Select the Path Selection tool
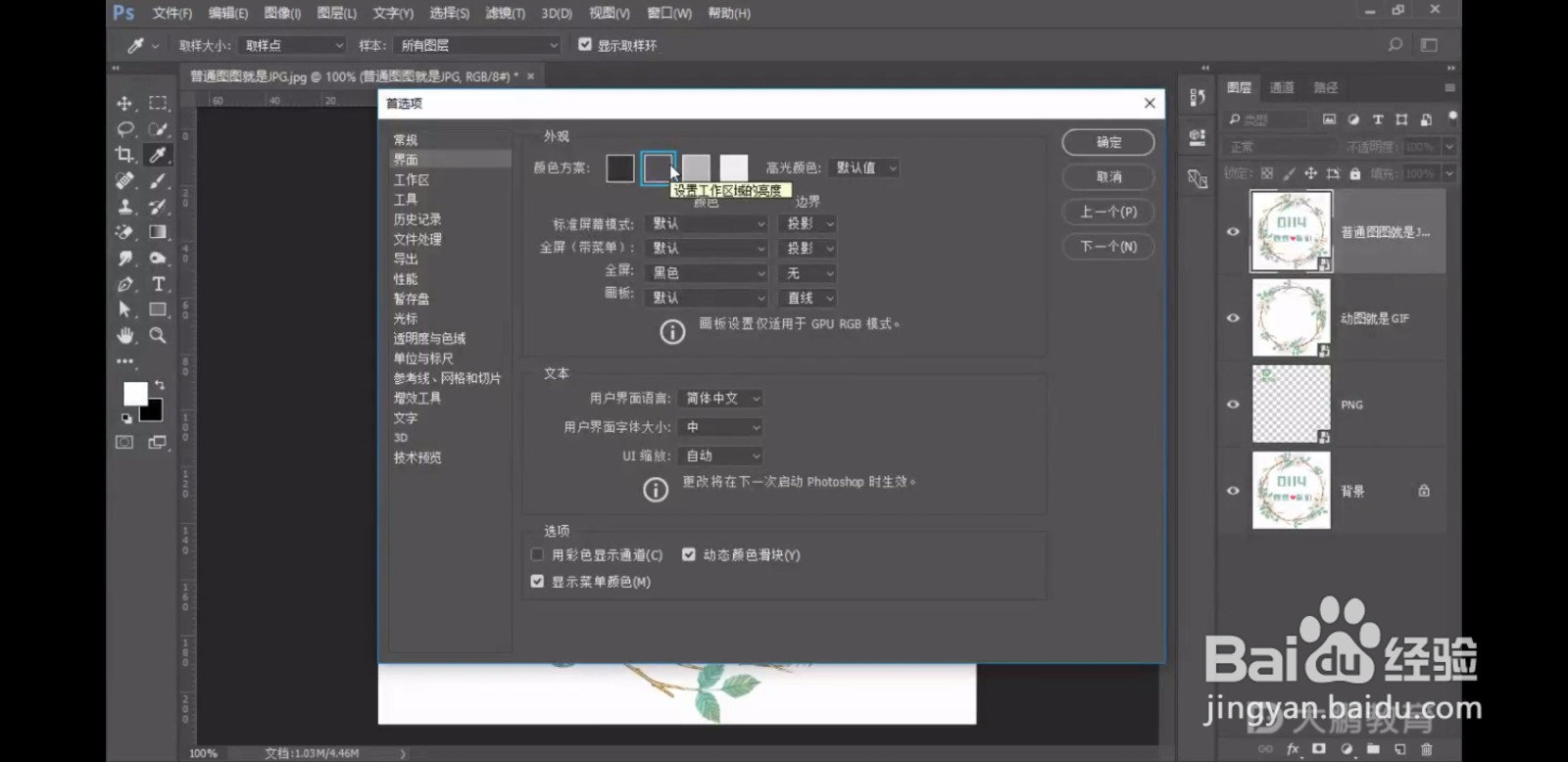The image size is (1568, 762). point(124,310)
